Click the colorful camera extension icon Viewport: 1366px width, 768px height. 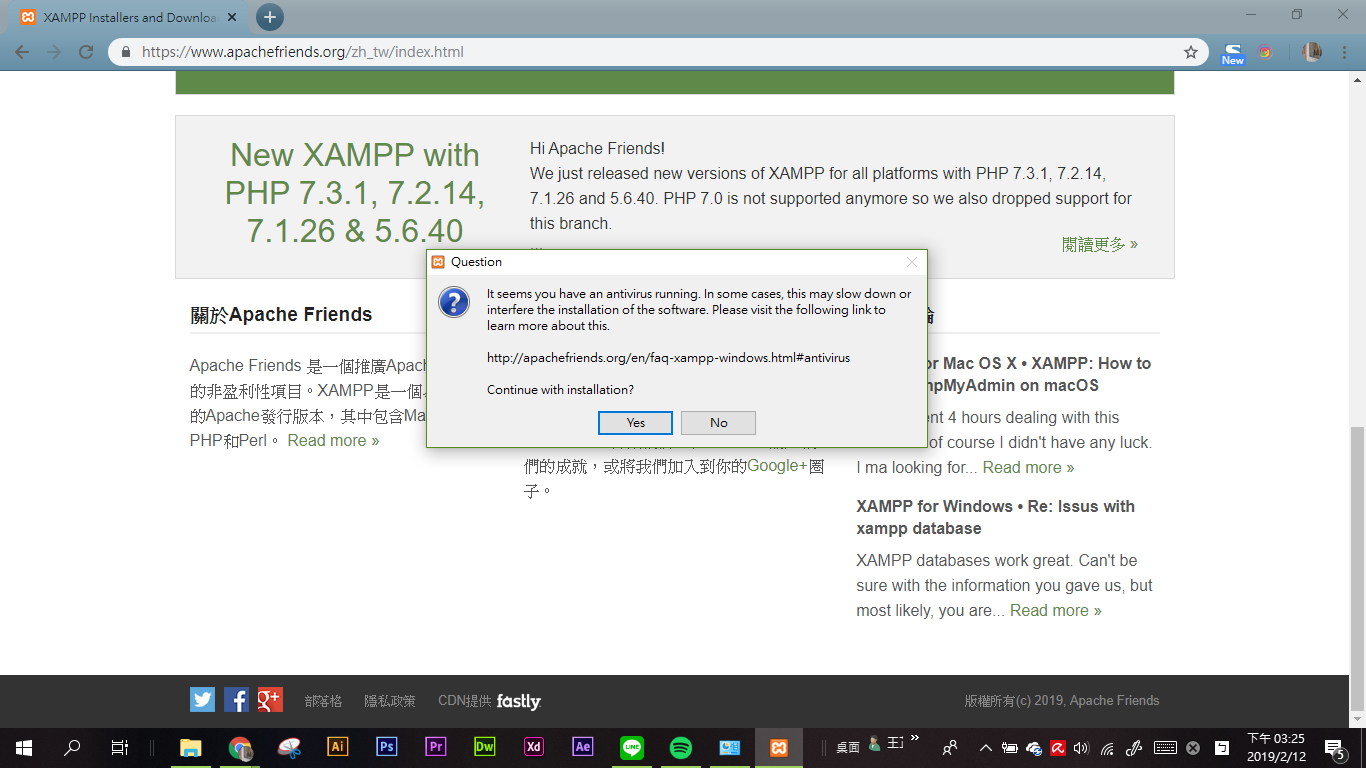(x=1265, y=52)
